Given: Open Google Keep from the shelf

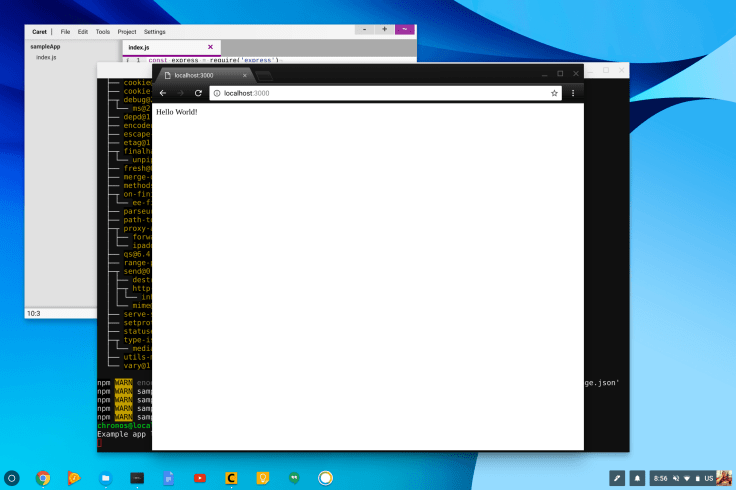Looking at the screenshot, I should (x=263, y=478).
